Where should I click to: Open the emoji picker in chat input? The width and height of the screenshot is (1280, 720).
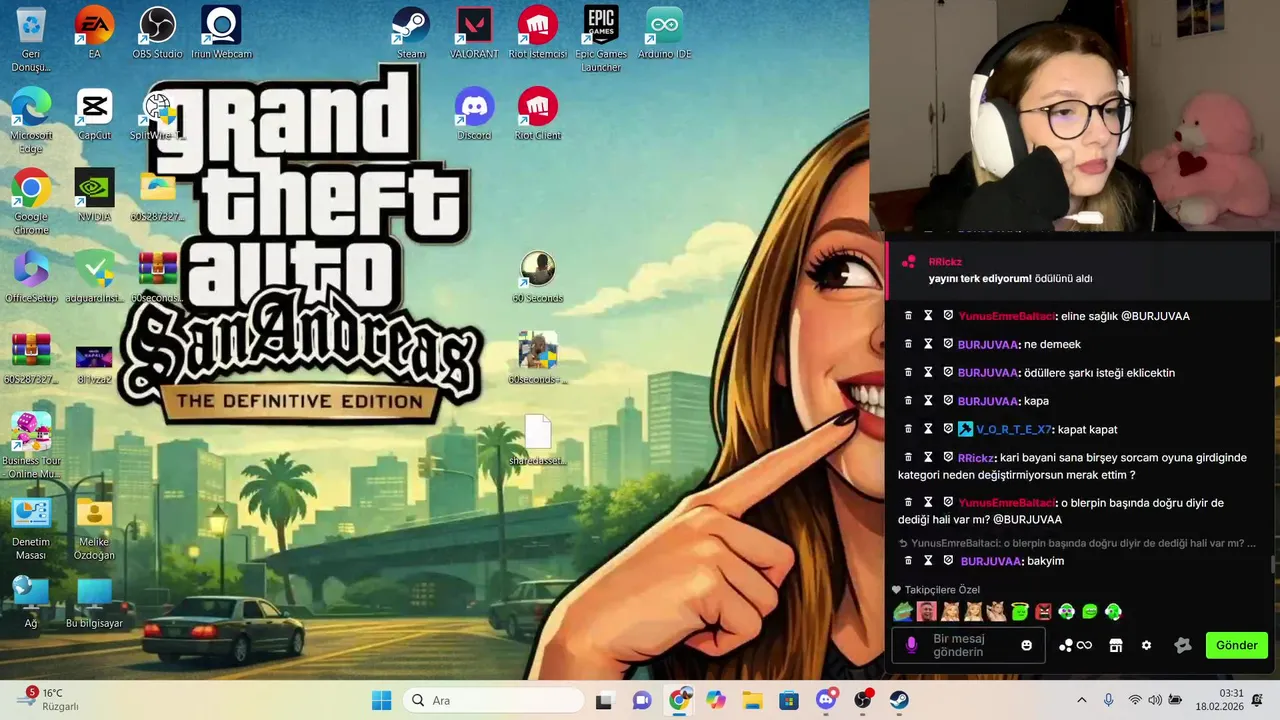(1026, 646)
